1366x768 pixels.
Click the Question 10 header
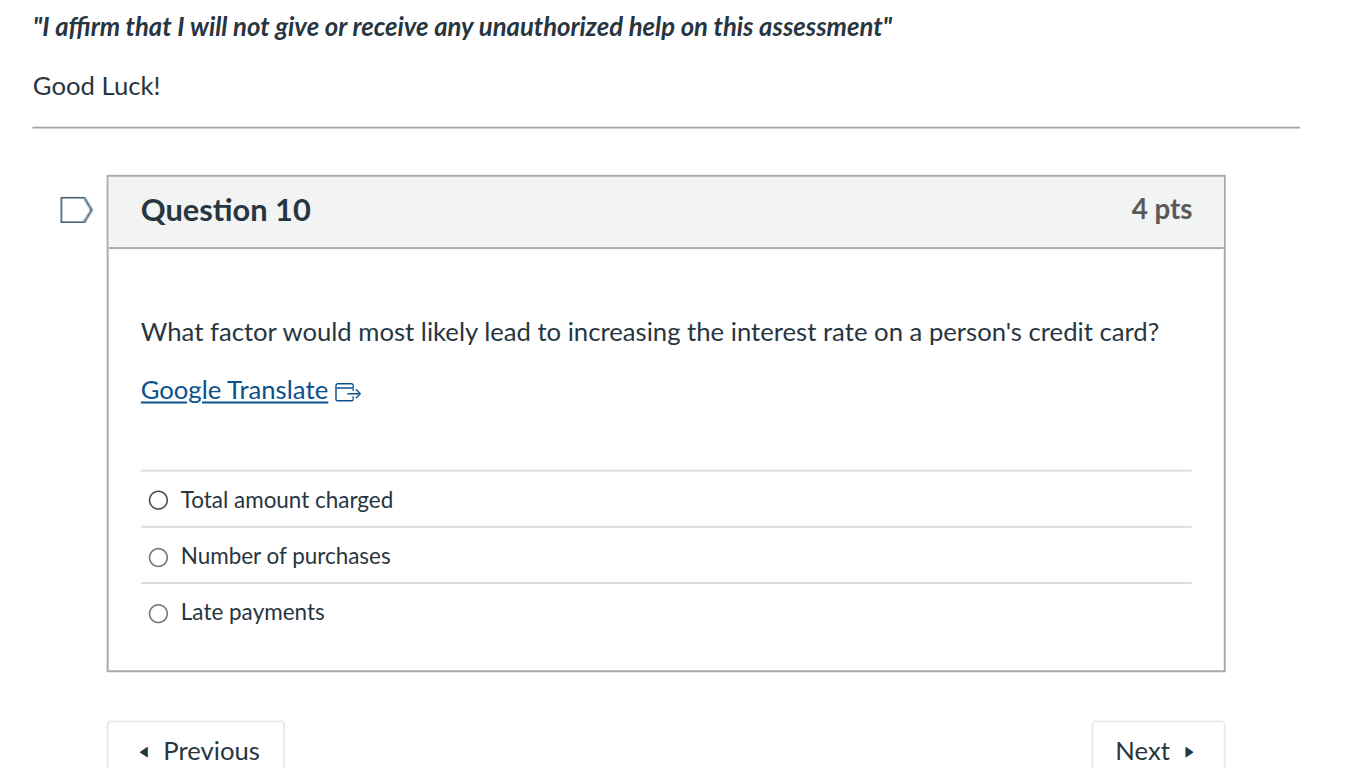225,210
